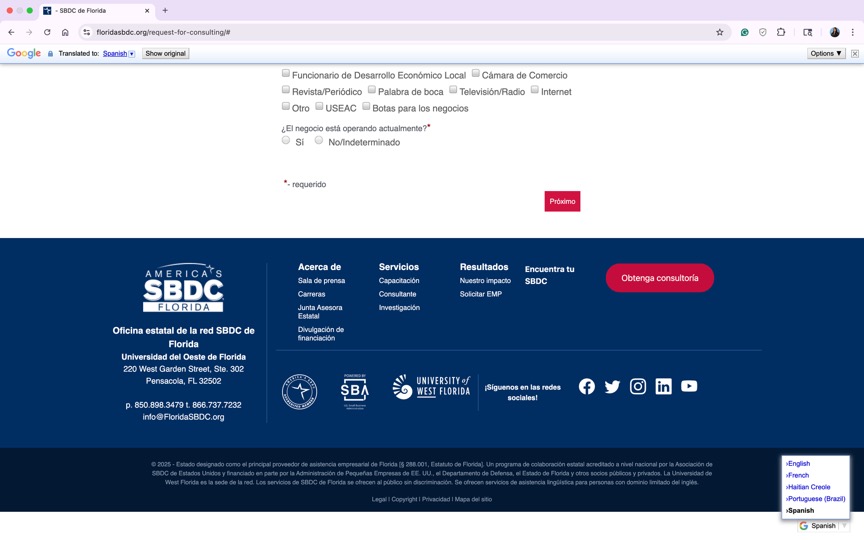Select the Sí radio button
864x540 pixels.
(286, 141)
